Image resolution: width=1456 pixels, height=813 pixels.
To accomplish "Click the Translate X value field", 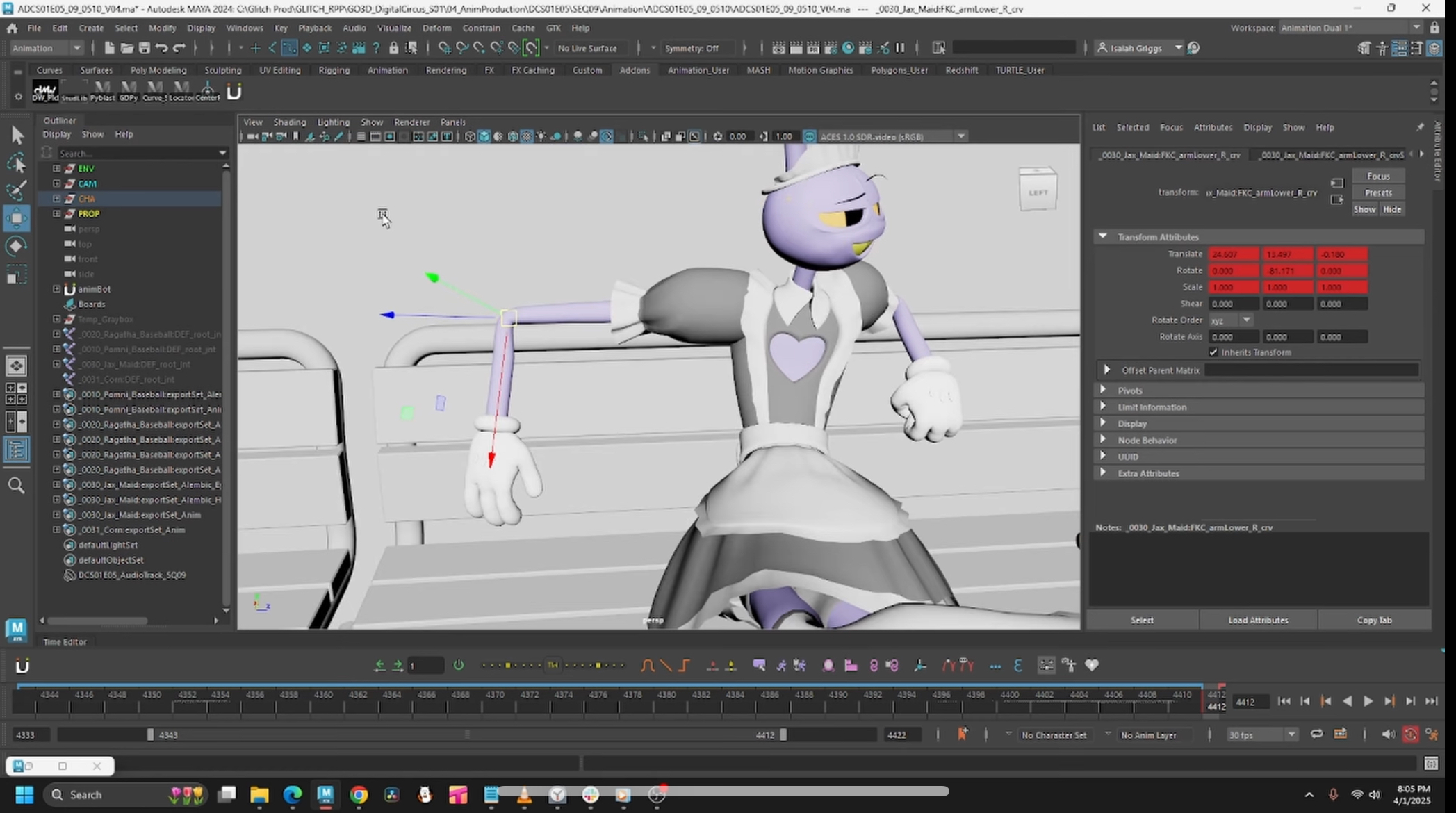I will (x=1234, y=254).
